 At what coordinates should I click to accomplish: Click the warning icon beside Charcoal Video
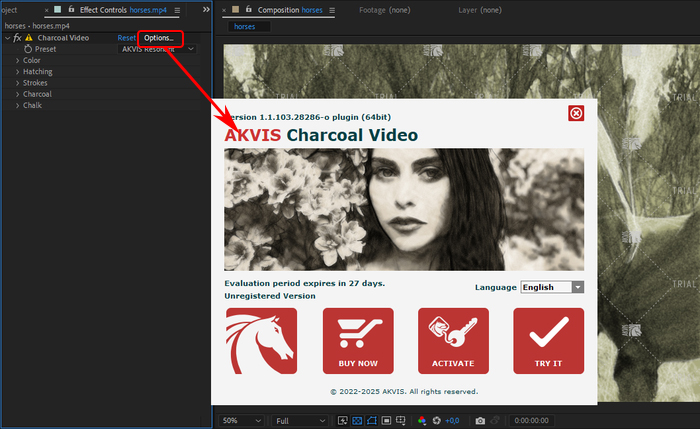[x=29, y=38]
